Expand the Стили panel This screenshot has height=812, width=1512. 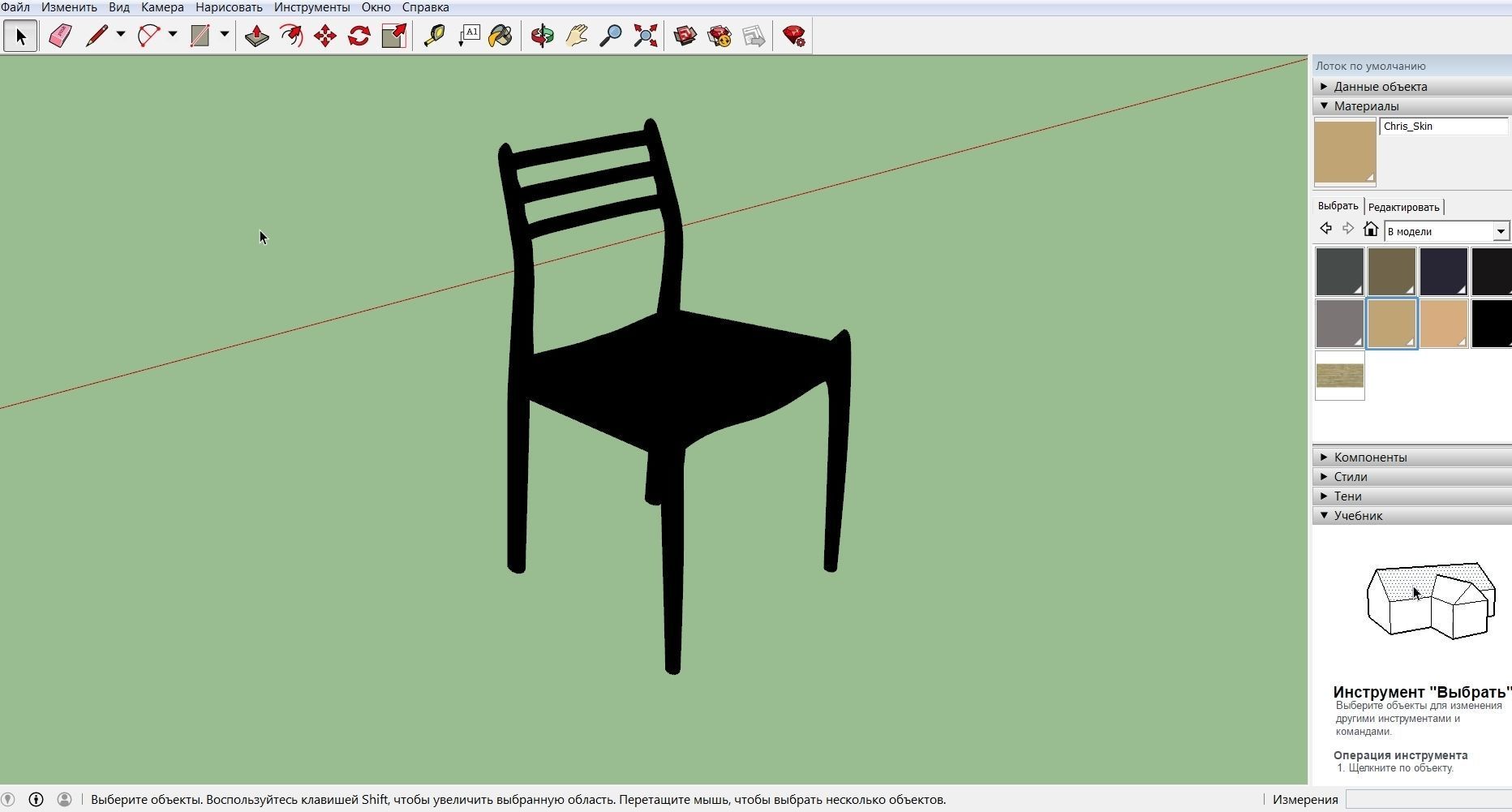tap(1411, 477)
